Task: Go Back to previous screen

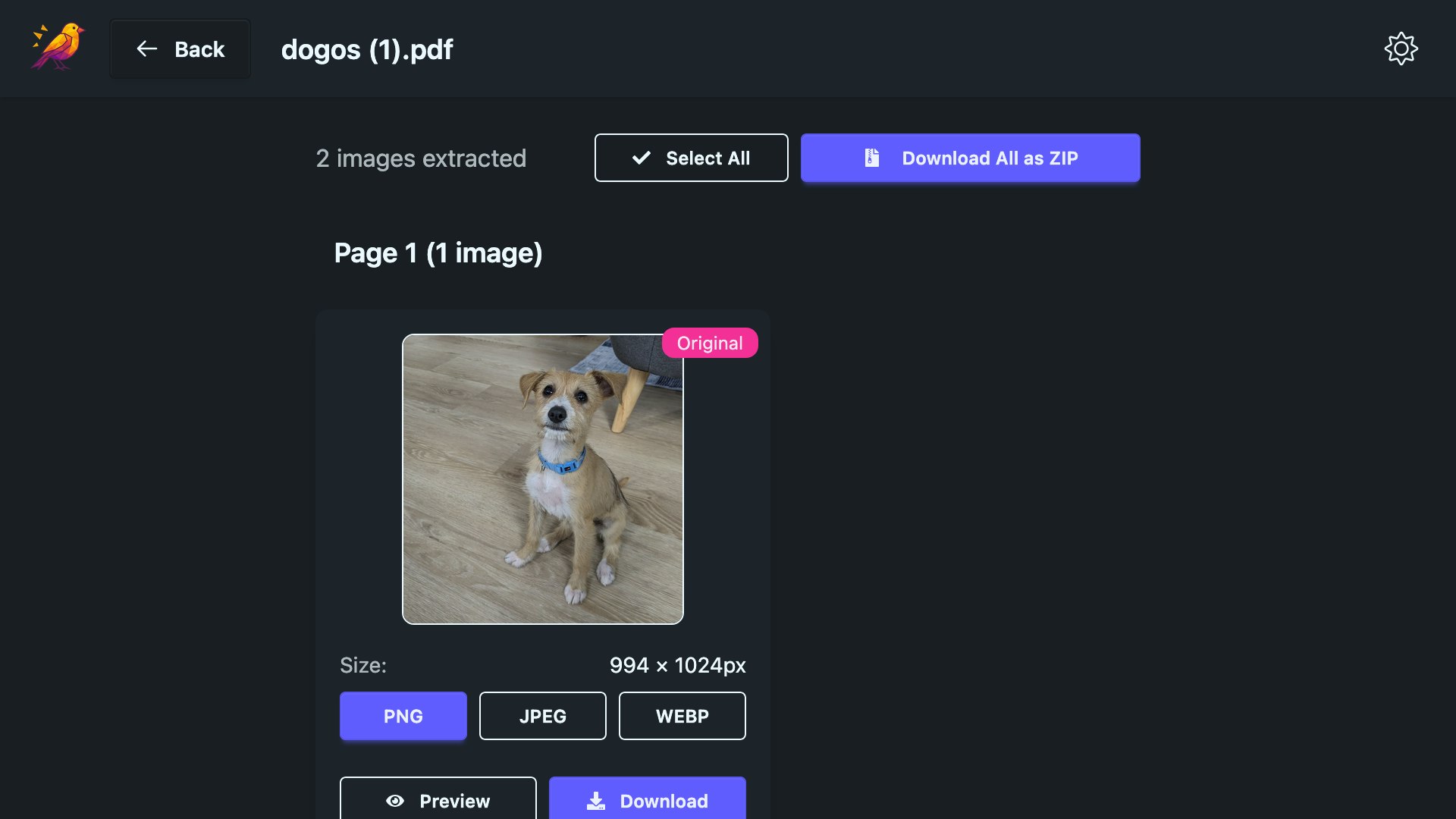Action: [x=180, y=49]
